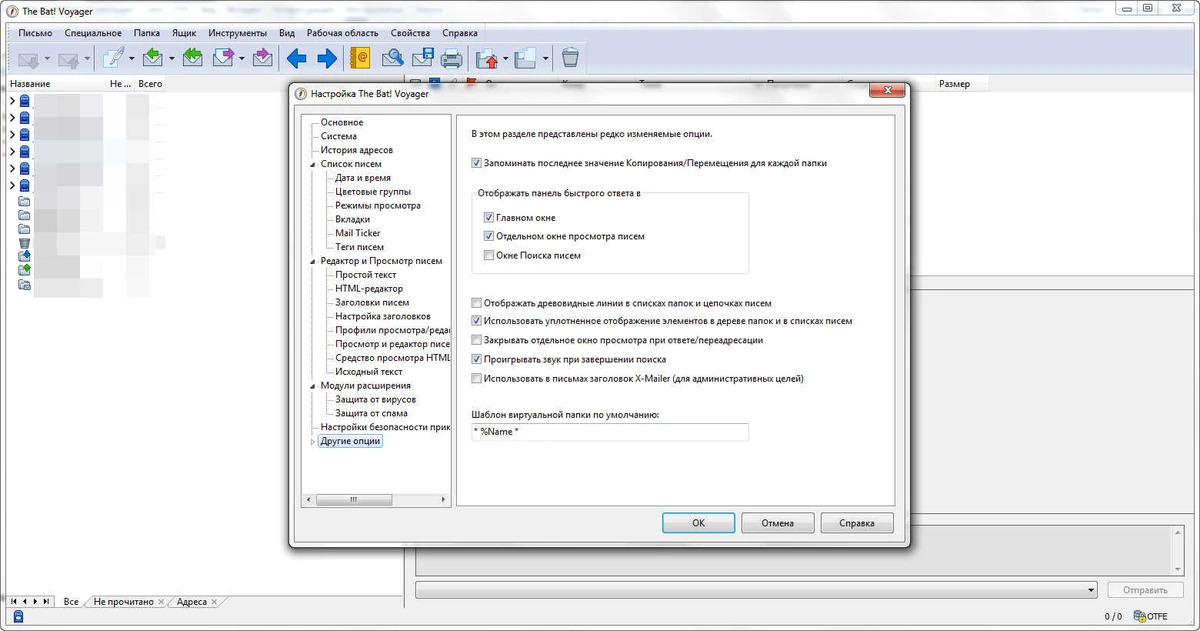1200x631 pixels.
Task: Jump to last tab with navigation arrow
Action: (x=47, y=602)
